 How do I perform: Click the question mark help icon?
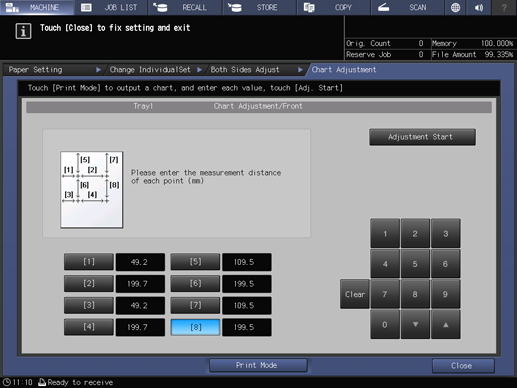[504, 7]
